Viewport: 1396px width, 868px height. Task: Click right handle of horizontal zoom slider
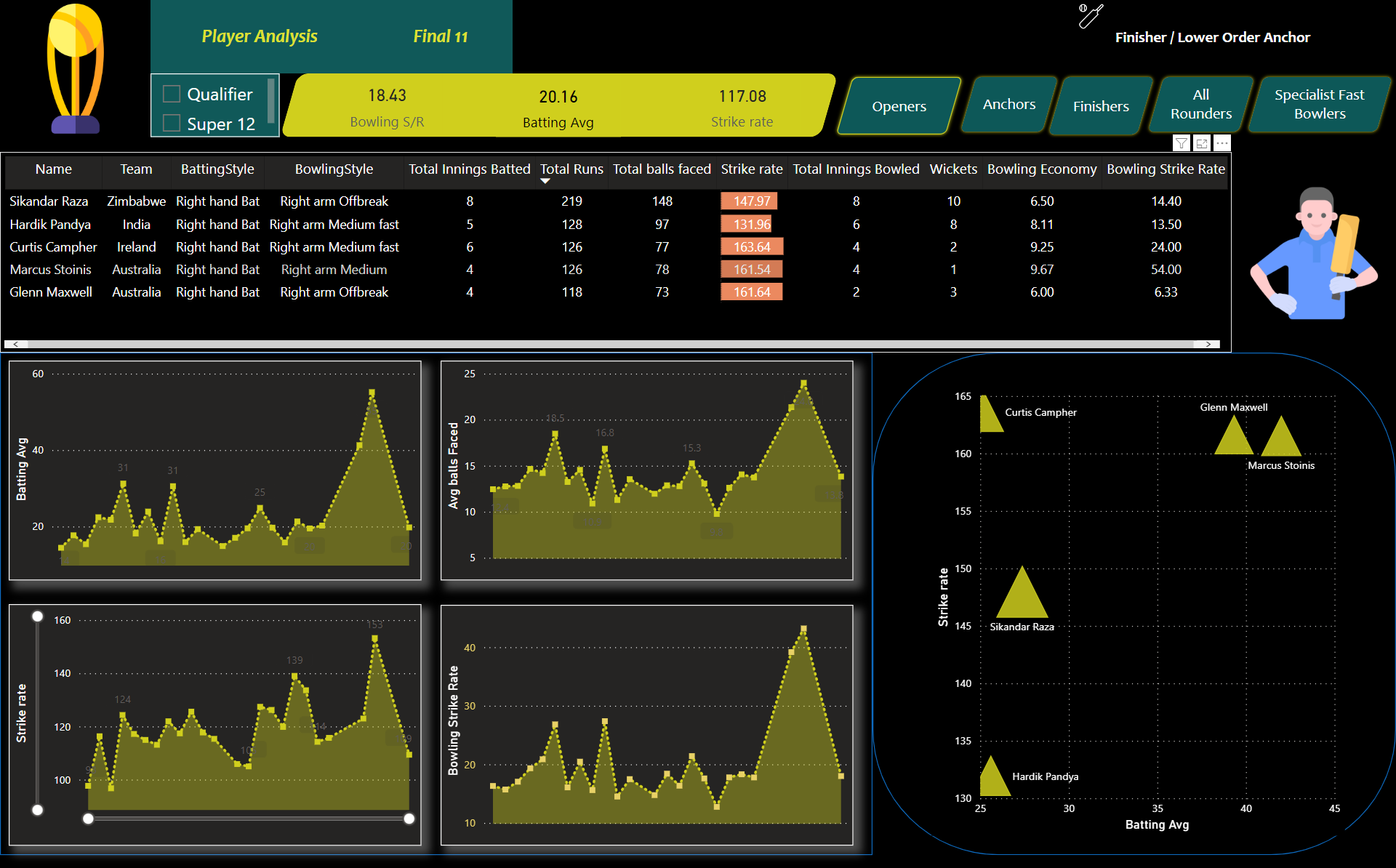(409, 819)
